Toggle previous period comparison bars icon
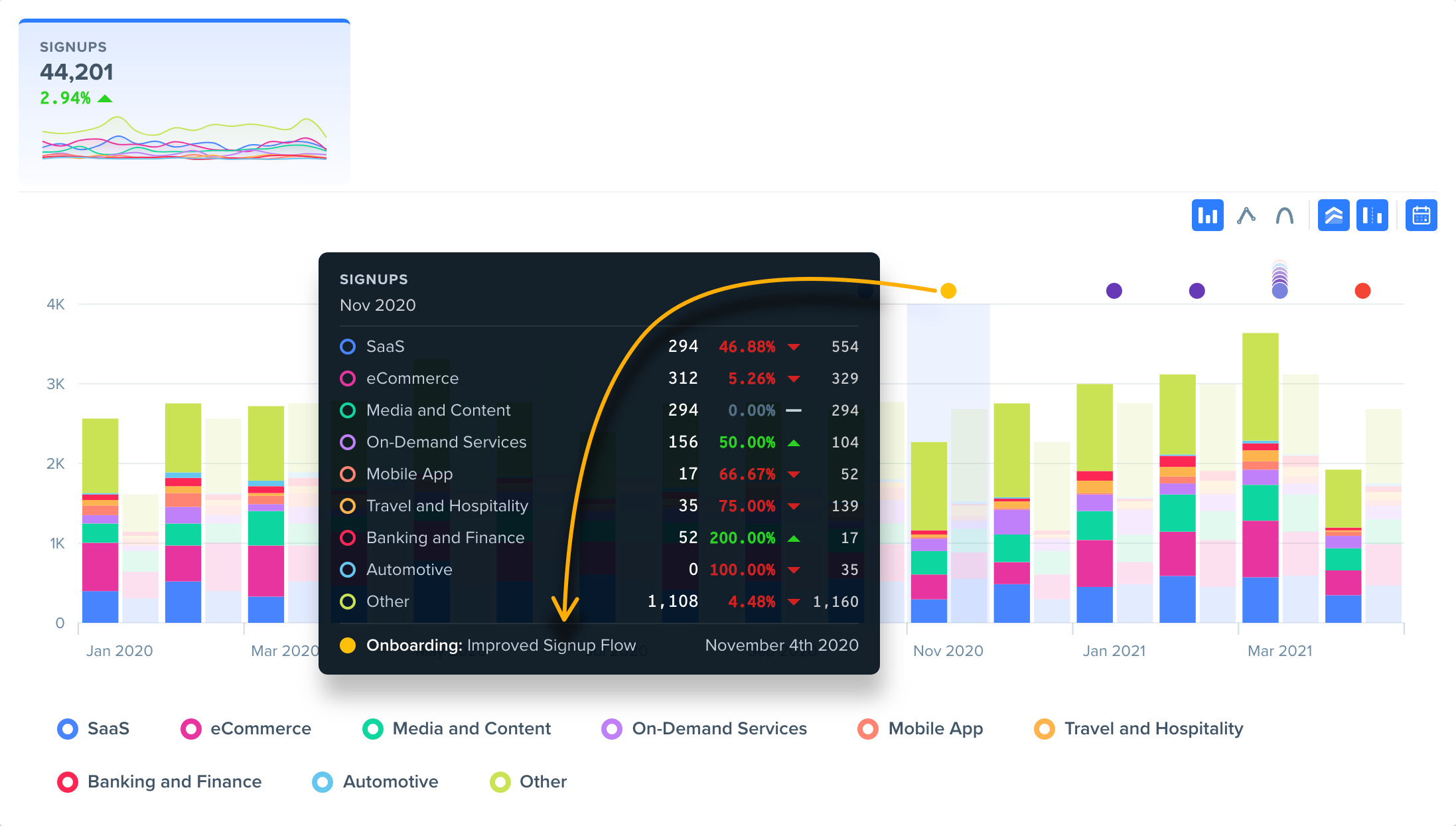The width and height of the screenshot is (1456, 826). (1372, 216)
